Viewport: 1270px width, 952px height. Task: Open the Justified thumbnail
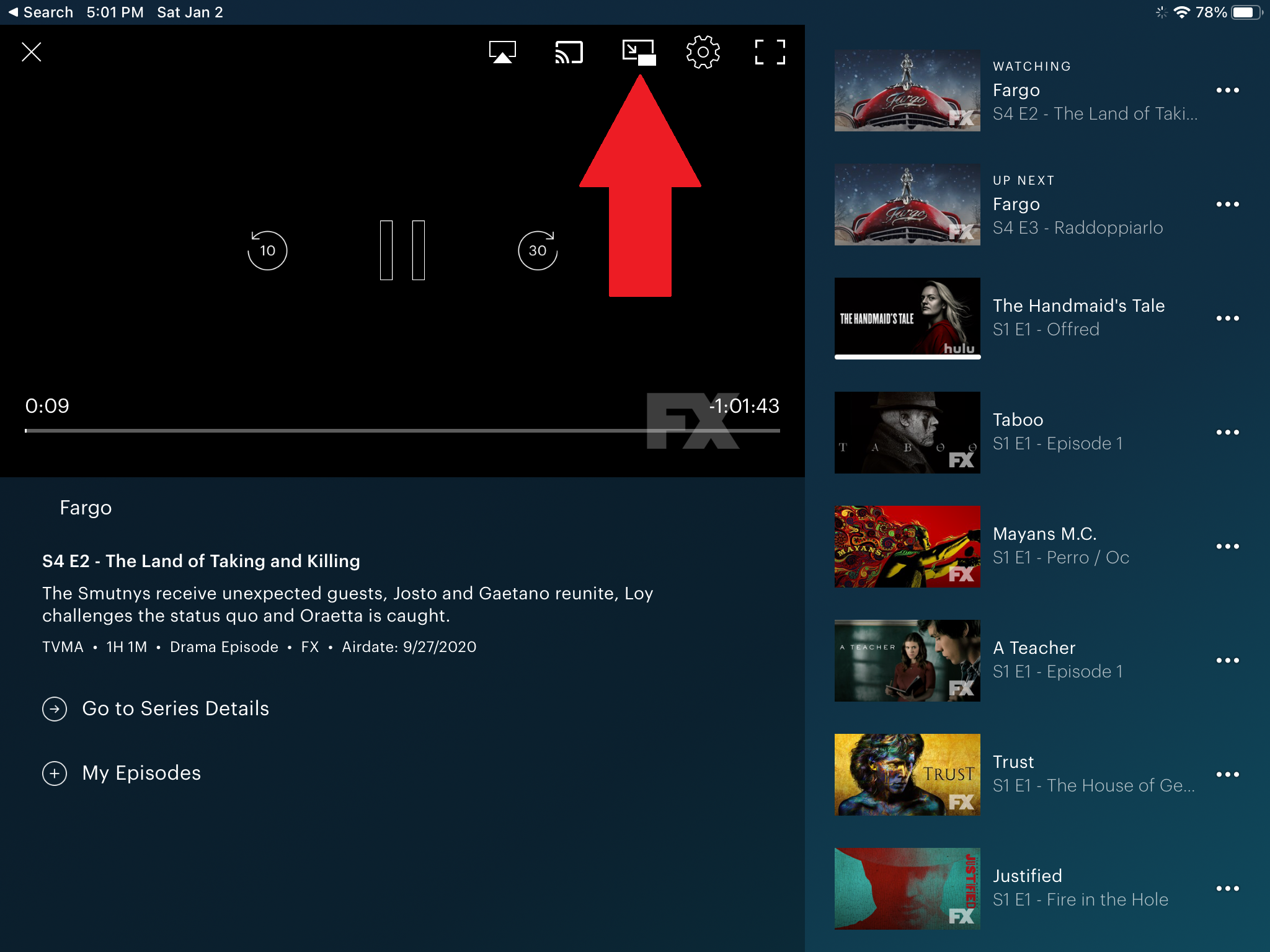coord(907,889)
